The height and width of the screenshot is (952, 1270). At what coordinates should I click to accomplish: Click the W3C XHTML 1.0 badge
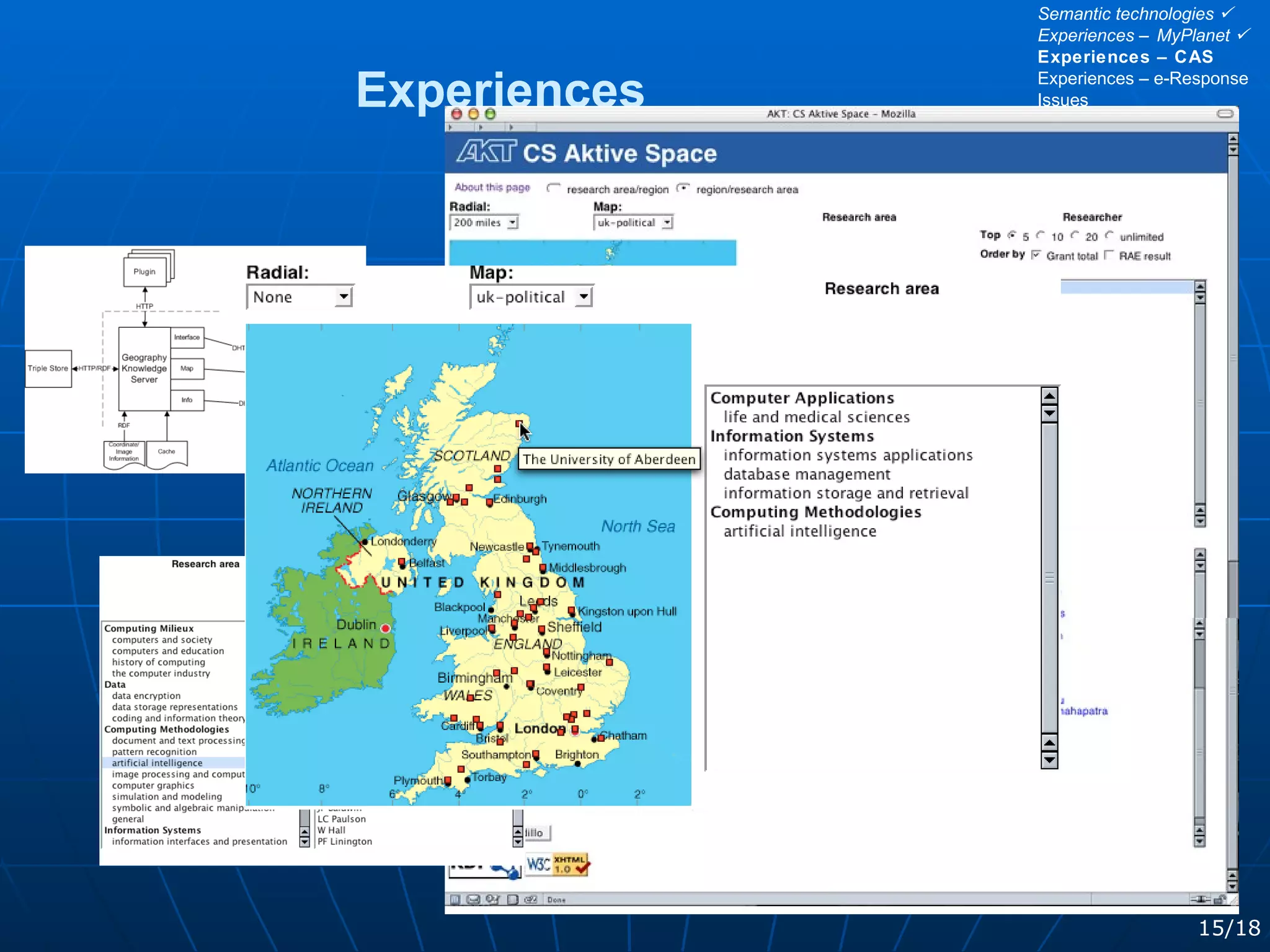tap(557, 864)
